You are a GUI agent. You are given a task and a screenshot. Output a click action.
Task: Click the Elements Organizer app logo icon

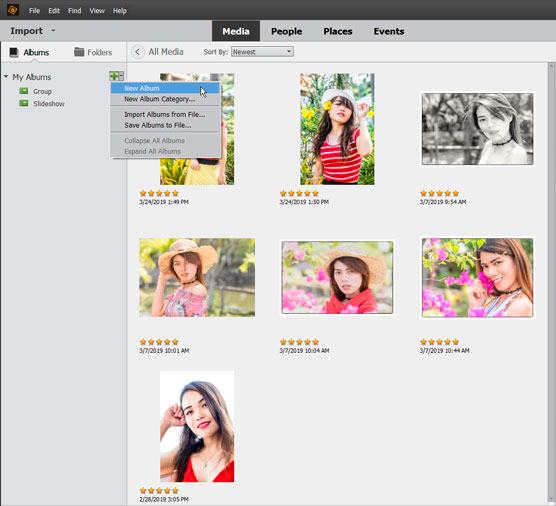(13, 10)
